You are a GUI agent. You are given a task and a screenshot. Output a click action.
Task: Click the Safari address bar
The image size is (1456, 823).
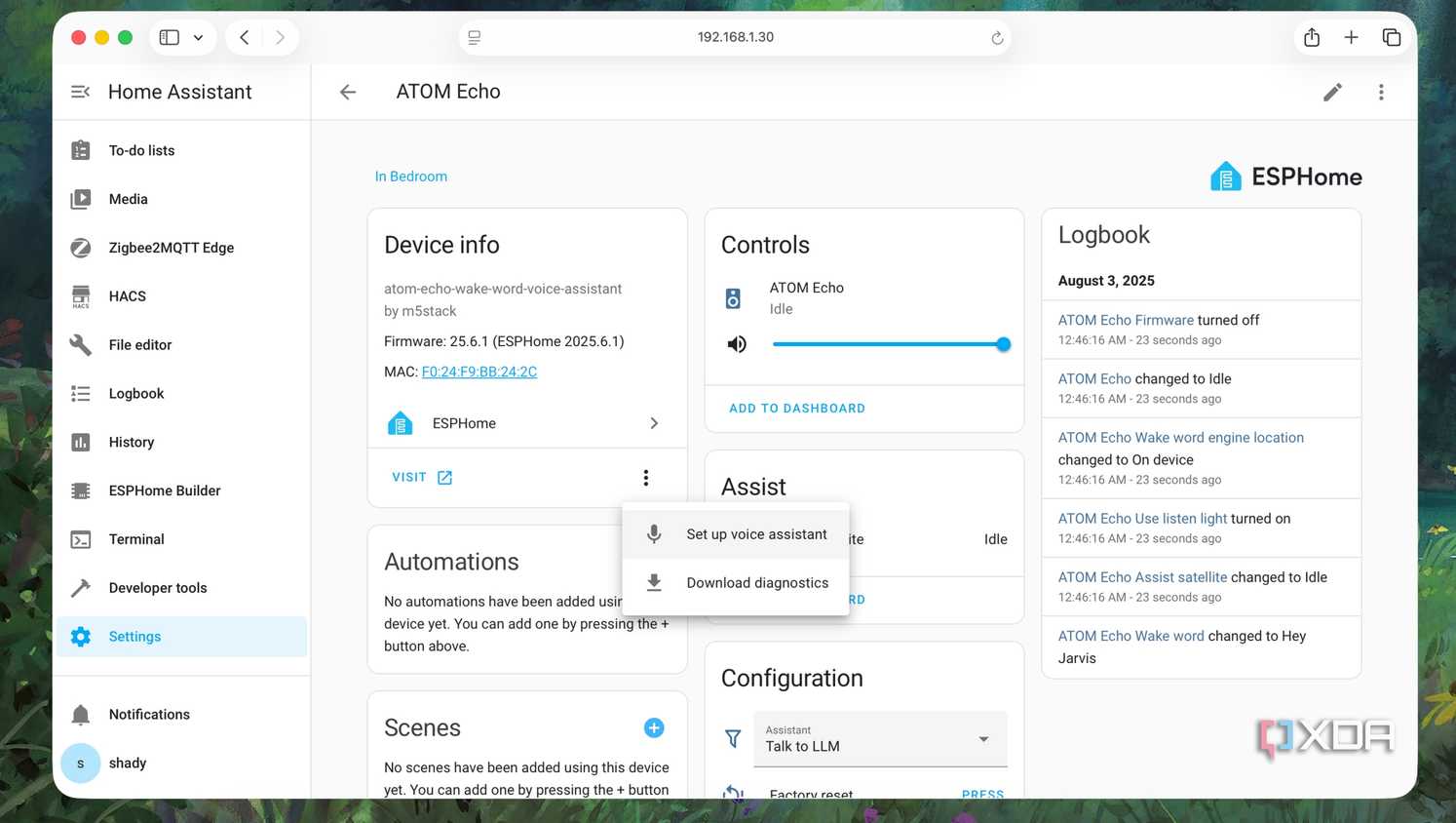tap(735, 37)
